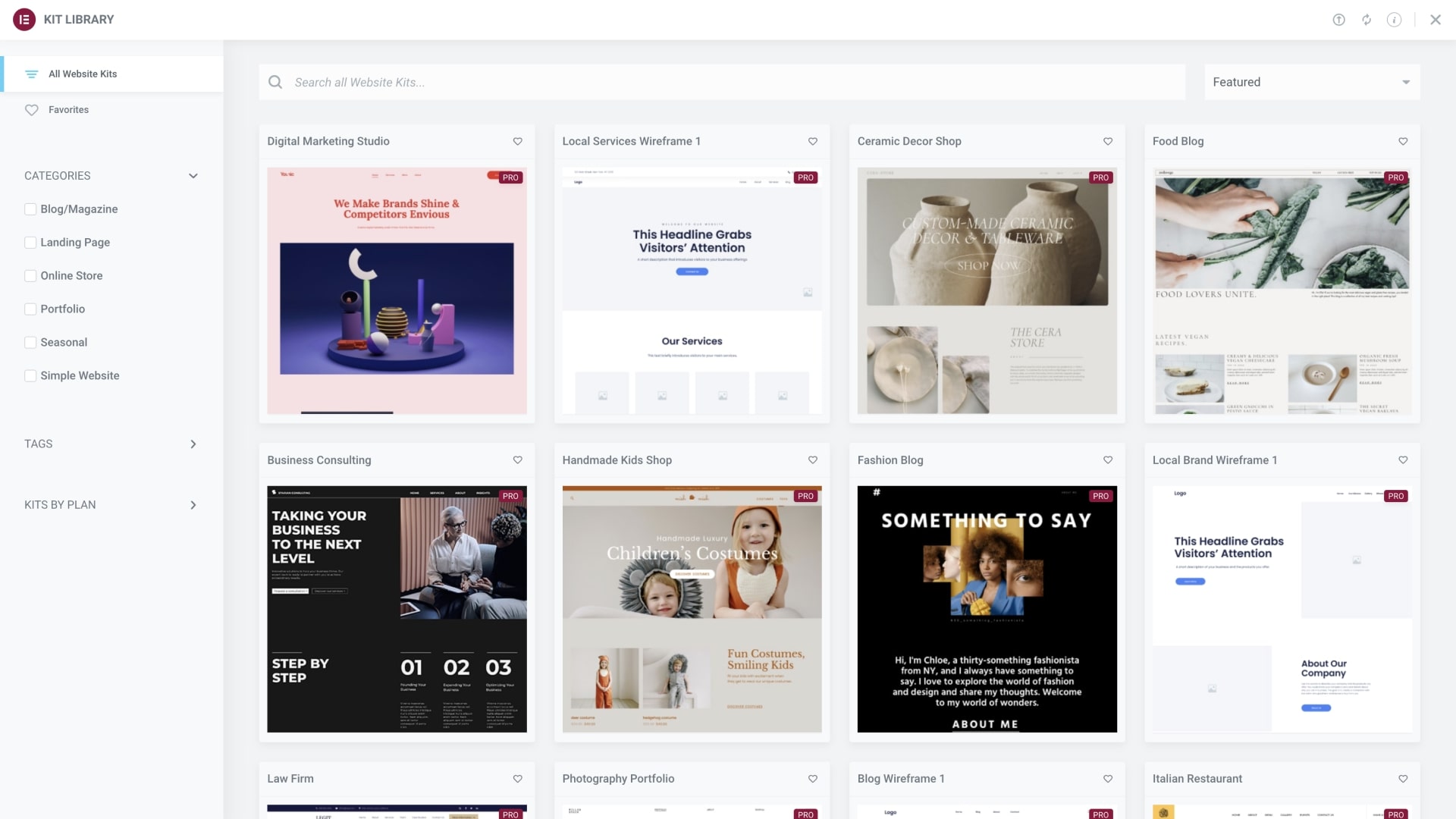Select All Website Kits menu item

click(x=83, y=73)
